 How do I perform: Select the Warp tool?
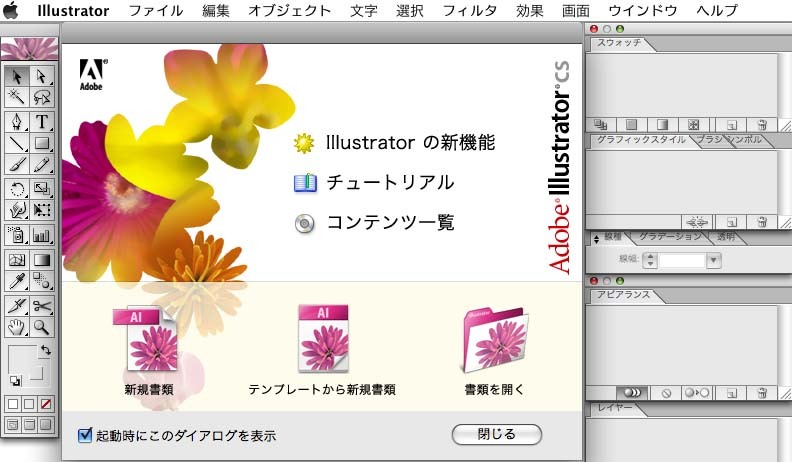(x=17, y=210)
